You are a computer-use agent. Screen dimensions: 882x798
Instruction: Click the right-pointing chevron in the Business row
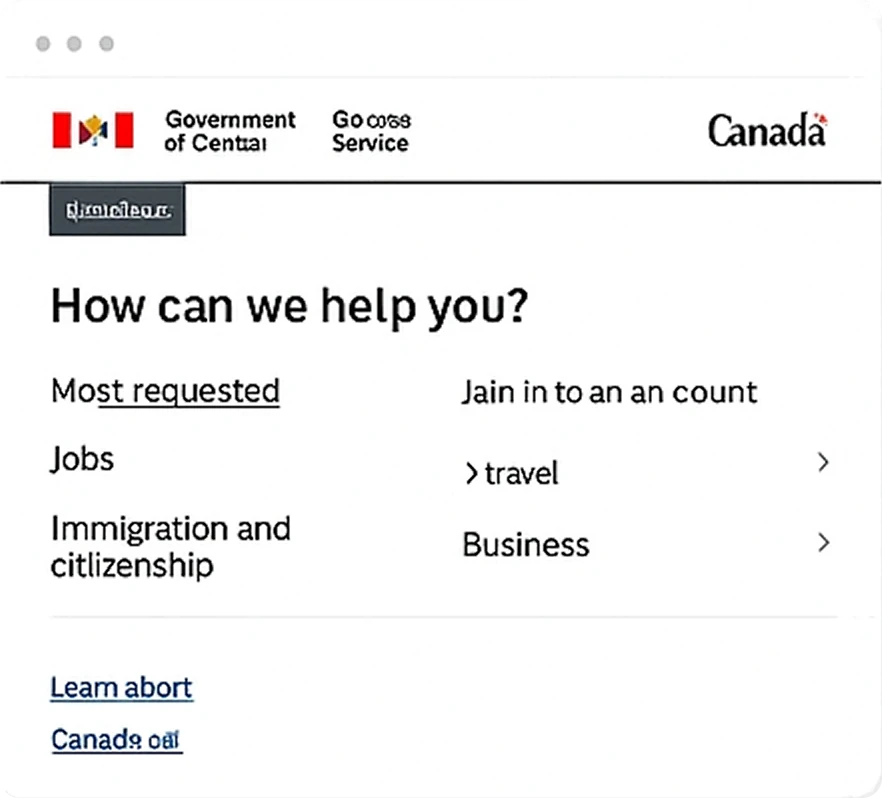pos(823,543)
